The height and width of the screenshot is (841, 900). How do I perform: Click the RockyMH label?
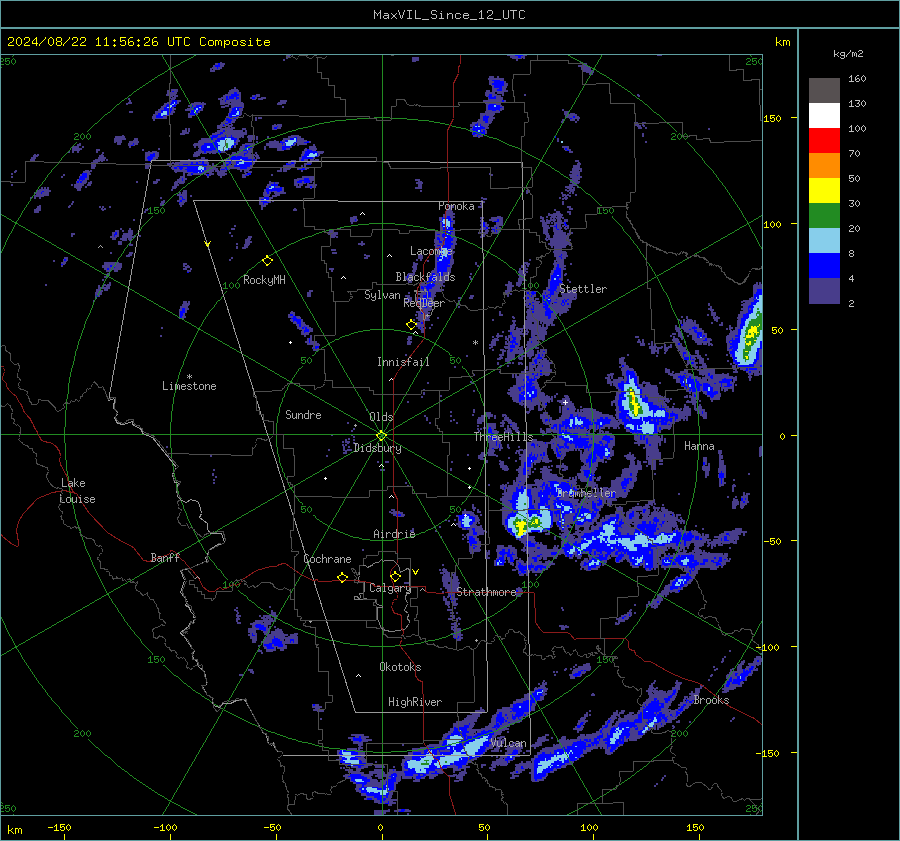coord(264,280)
